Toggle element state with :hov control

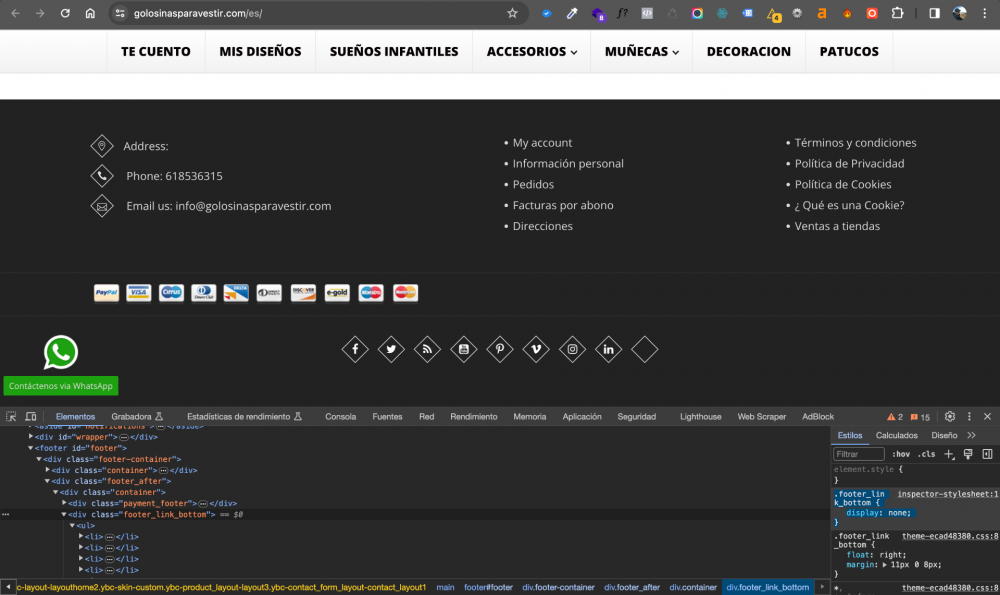coord(901,453)
